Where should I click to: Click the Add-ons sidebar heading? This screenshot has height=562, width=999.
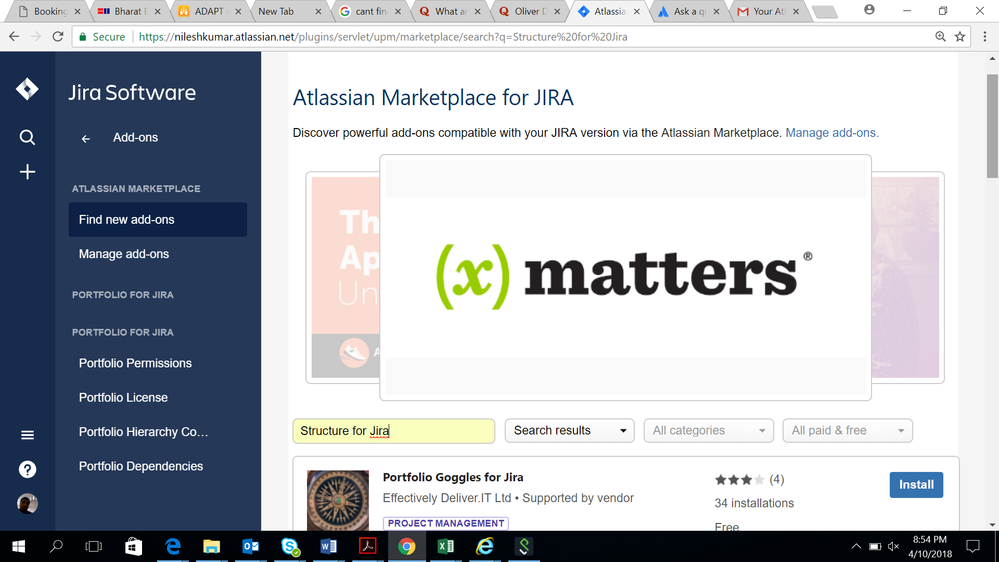point(135,138)
